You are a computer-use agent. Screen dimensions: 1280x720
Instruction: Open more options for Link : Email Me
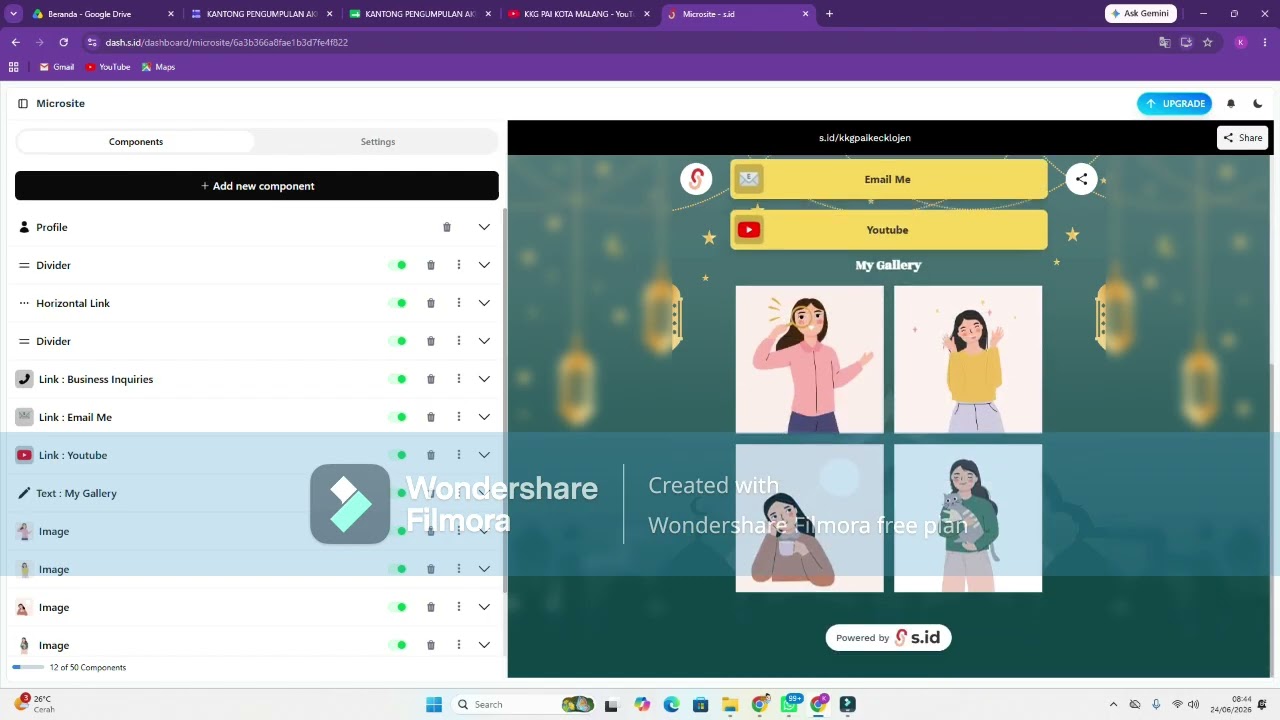click(x=459, y=417)
